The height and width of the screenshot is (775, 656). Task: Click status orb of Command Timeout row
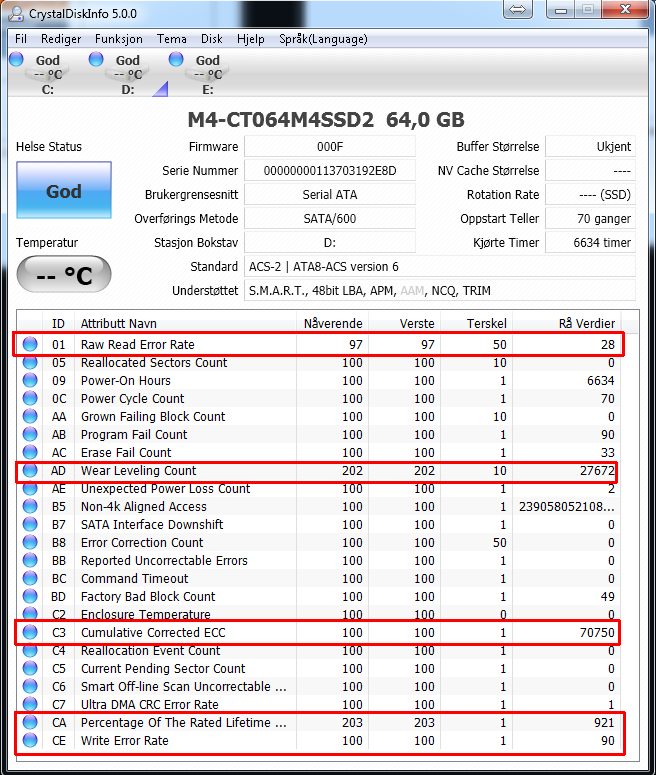30,578
